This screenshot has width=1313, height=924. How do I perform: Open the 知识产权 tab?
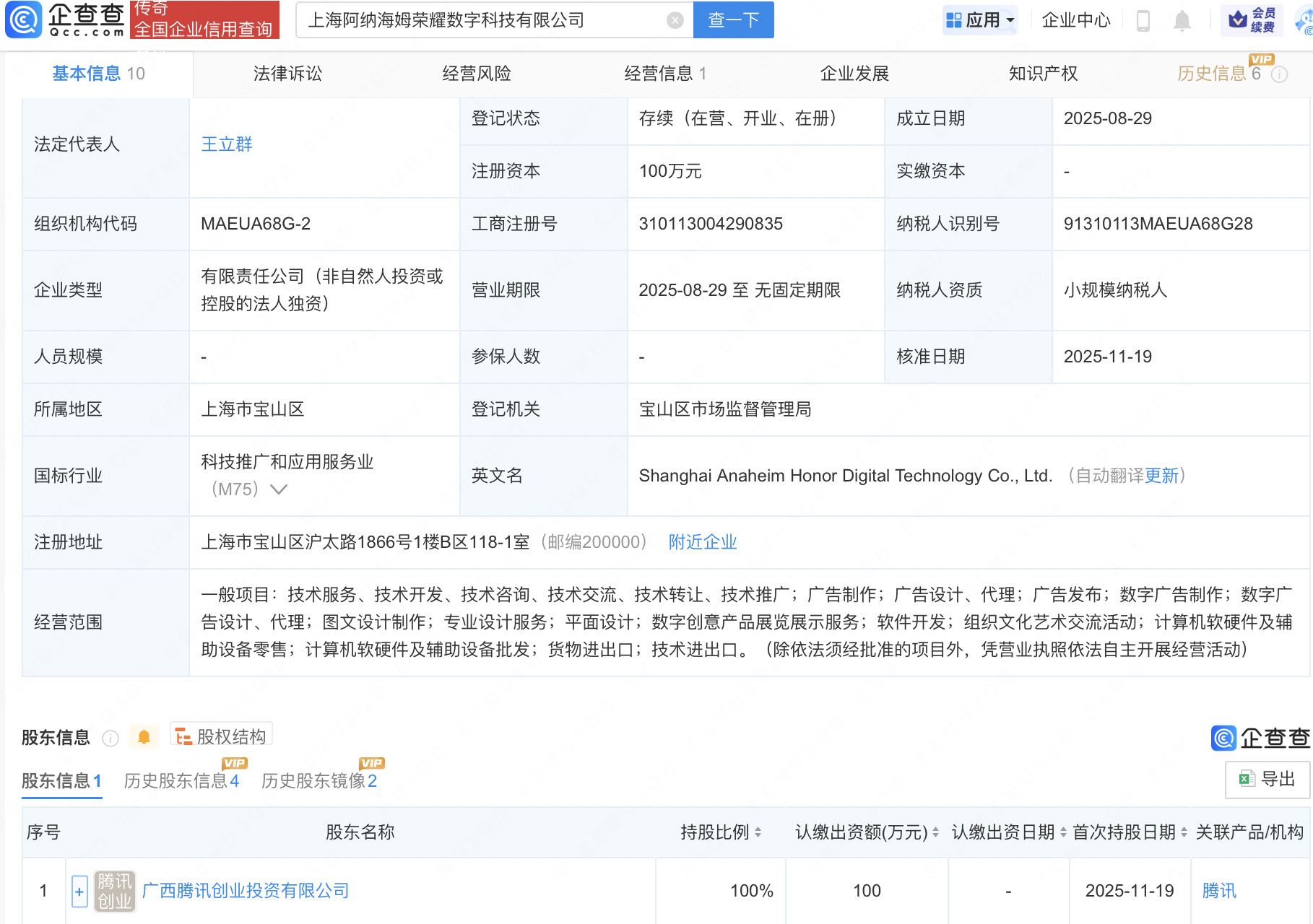(x=1042, y=74)
